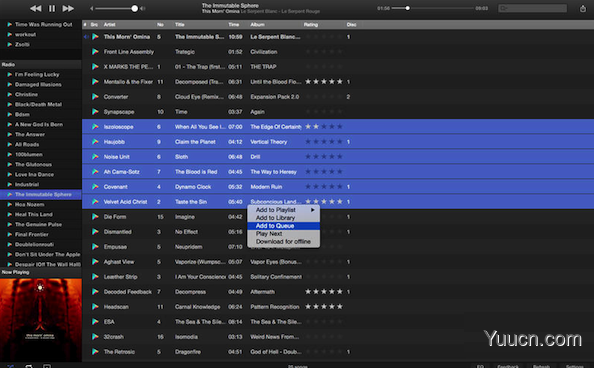Click the source icon for Converter row
The width and height of the screenshot is (594, 368).
coord(95,97)
